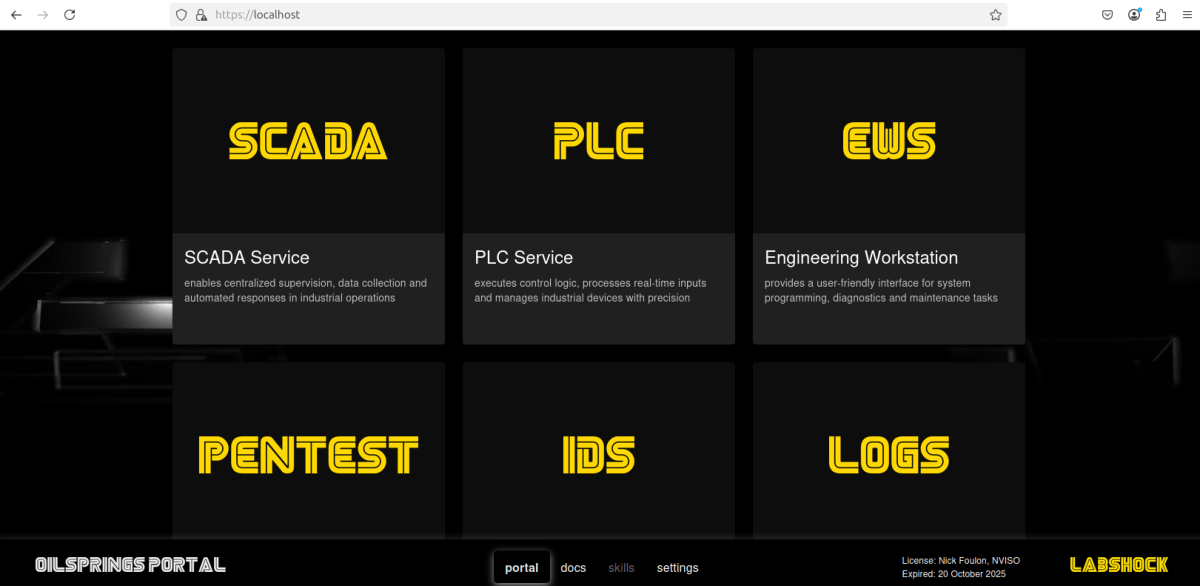Click the SCADA Service description text
This screenshot has height=586, width=1200.
click(x=306, y=290)
